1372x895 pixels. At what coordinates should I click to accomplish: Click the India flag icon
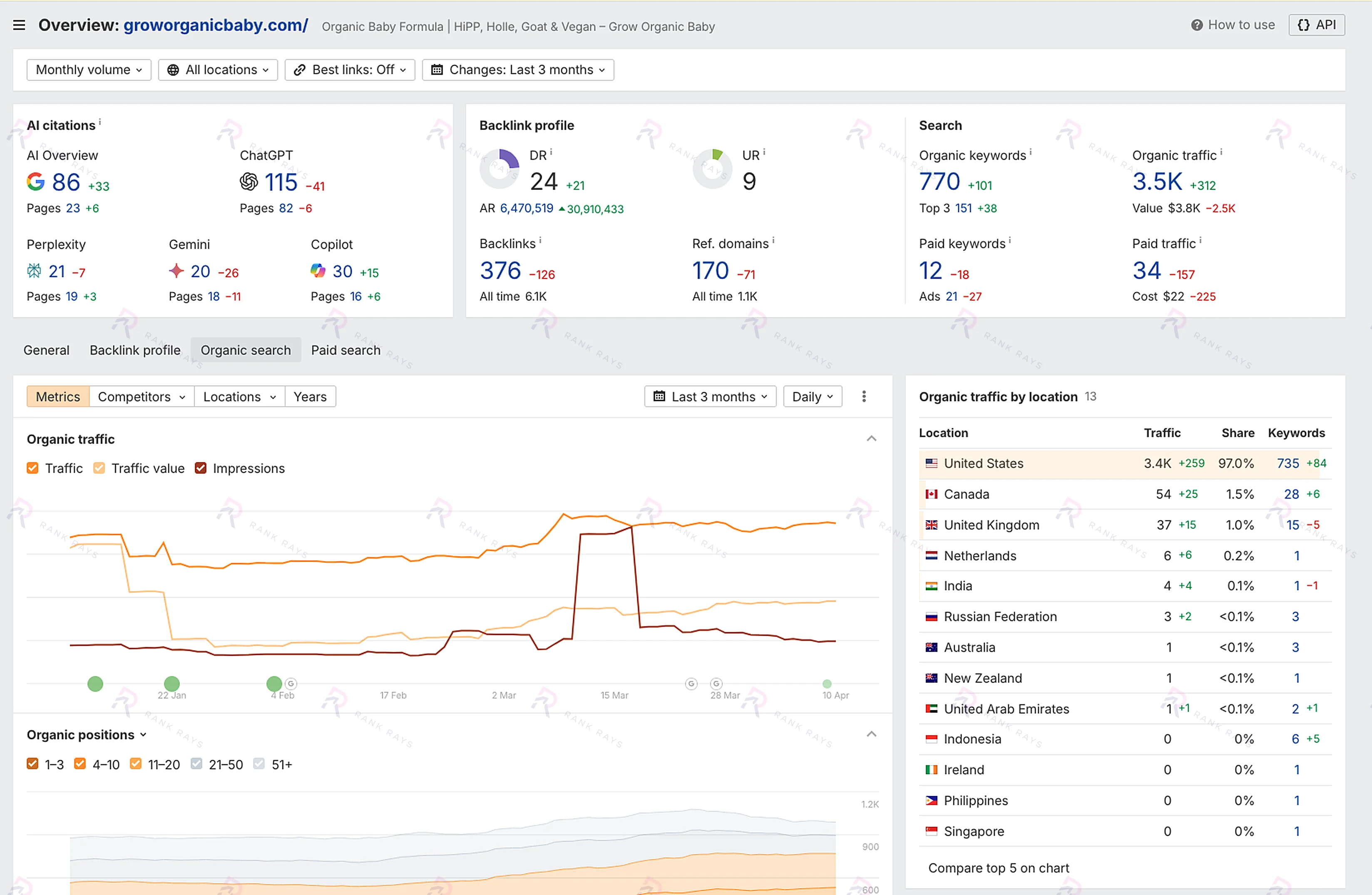coord(931,586)
